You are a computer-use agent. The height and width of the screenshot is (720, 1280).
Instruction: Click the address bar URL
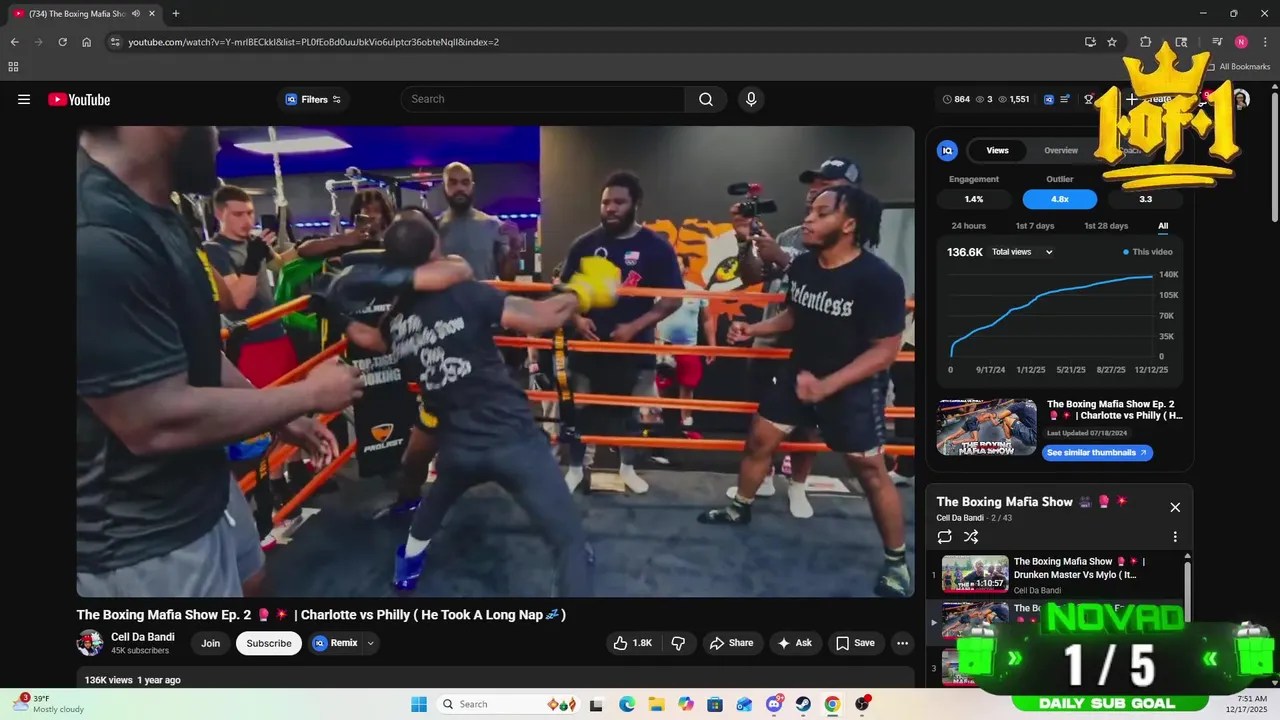pyautogui.click(x=314, y=42)
